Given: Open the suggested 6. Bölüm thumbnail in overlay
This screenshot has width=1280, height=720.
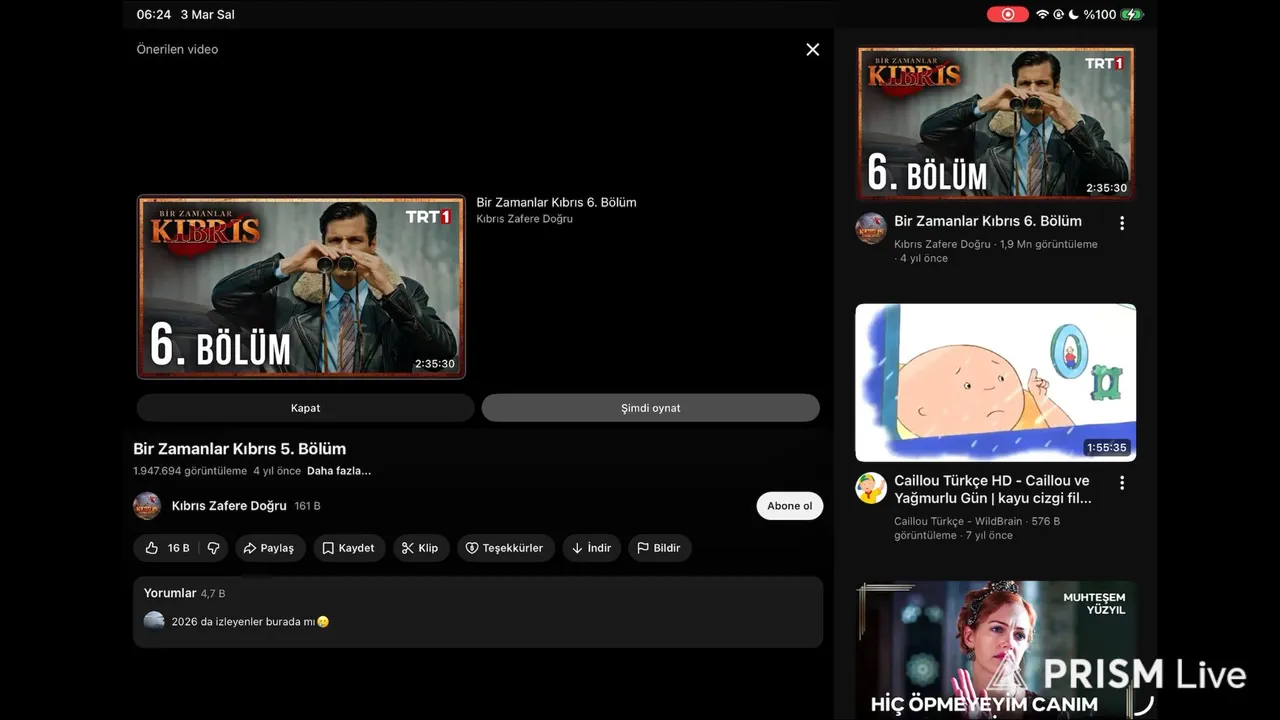Looking at the screenshot, I should pyautogui.click(x=301, y=287).
